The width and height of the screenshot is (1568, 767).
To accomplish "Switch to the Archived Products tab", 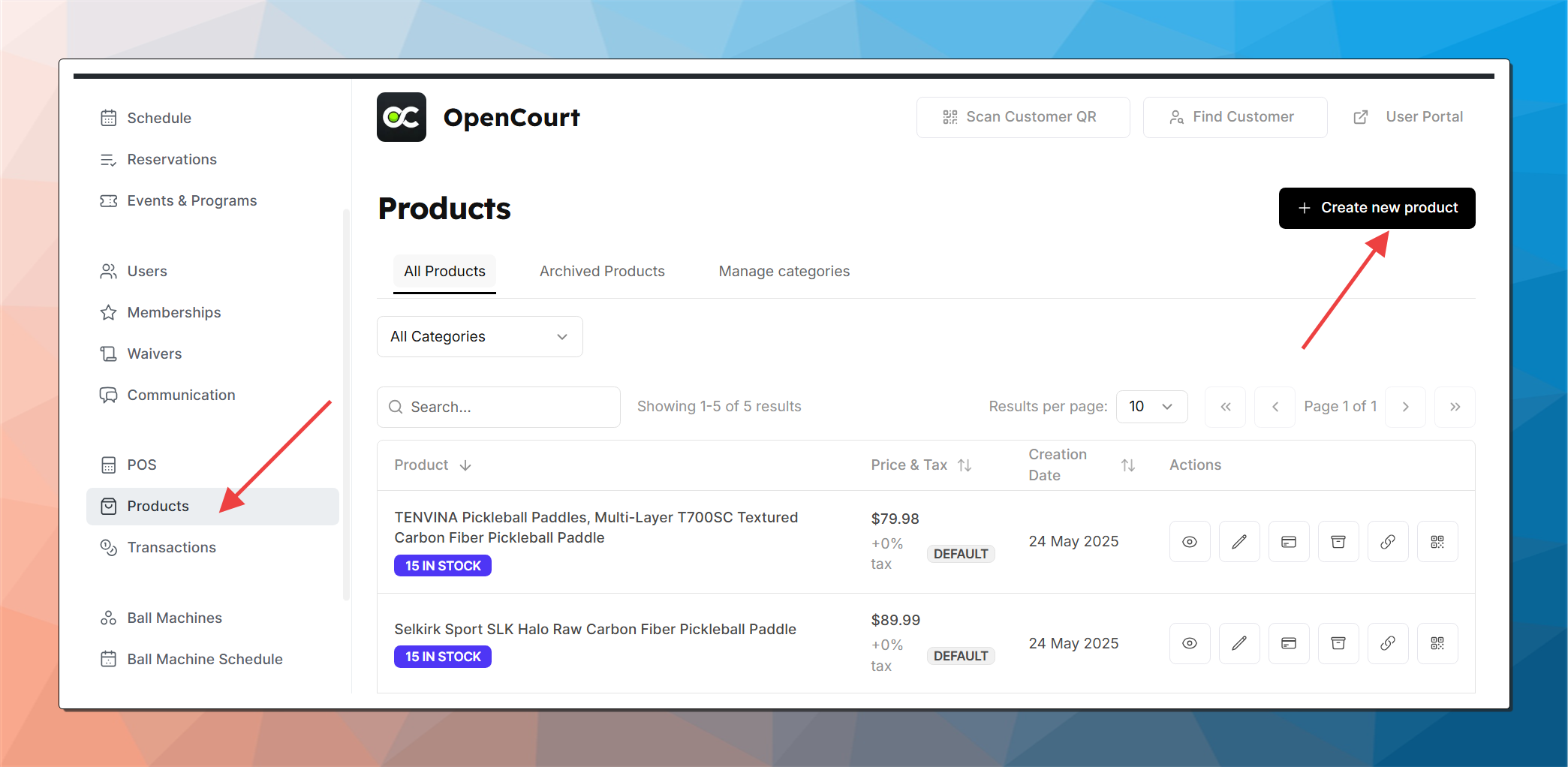I will (602, 272).
